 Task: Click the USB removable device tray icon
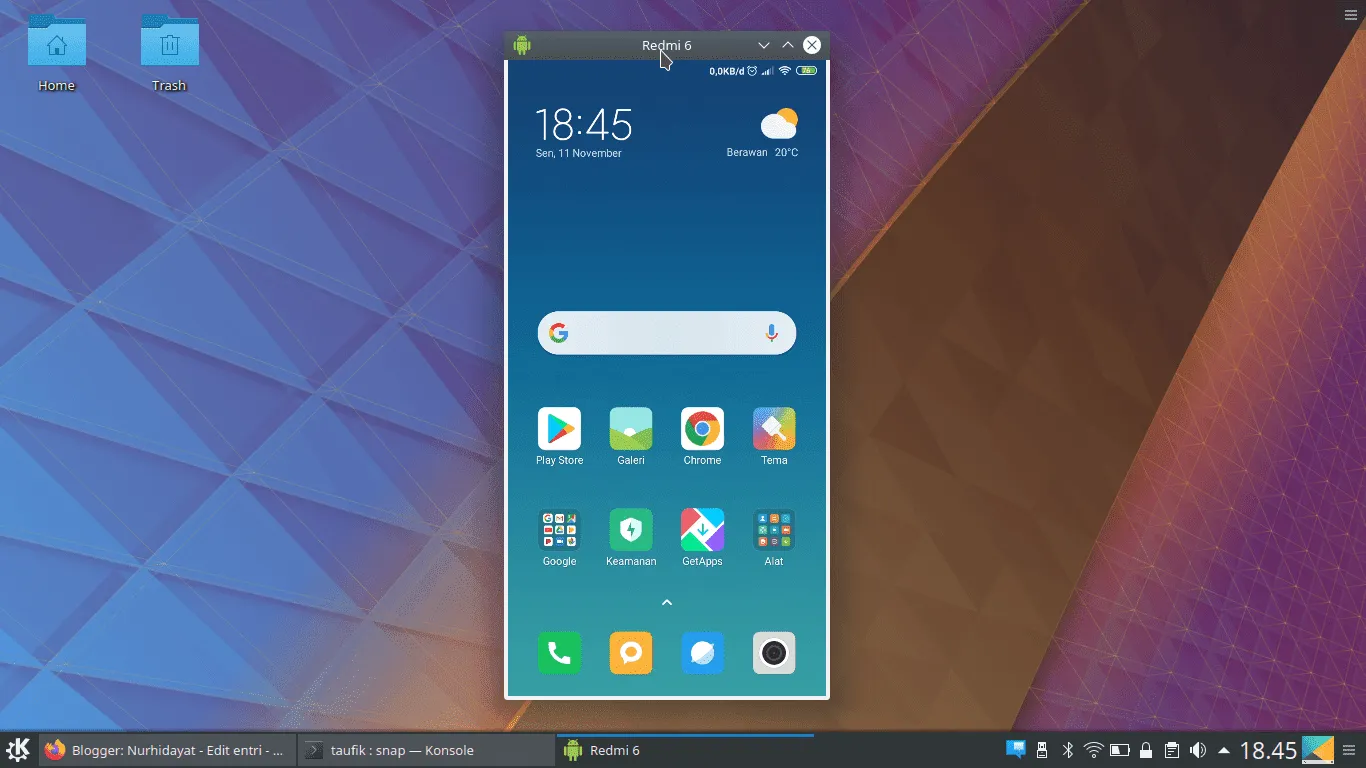[x=1042, y=750]
